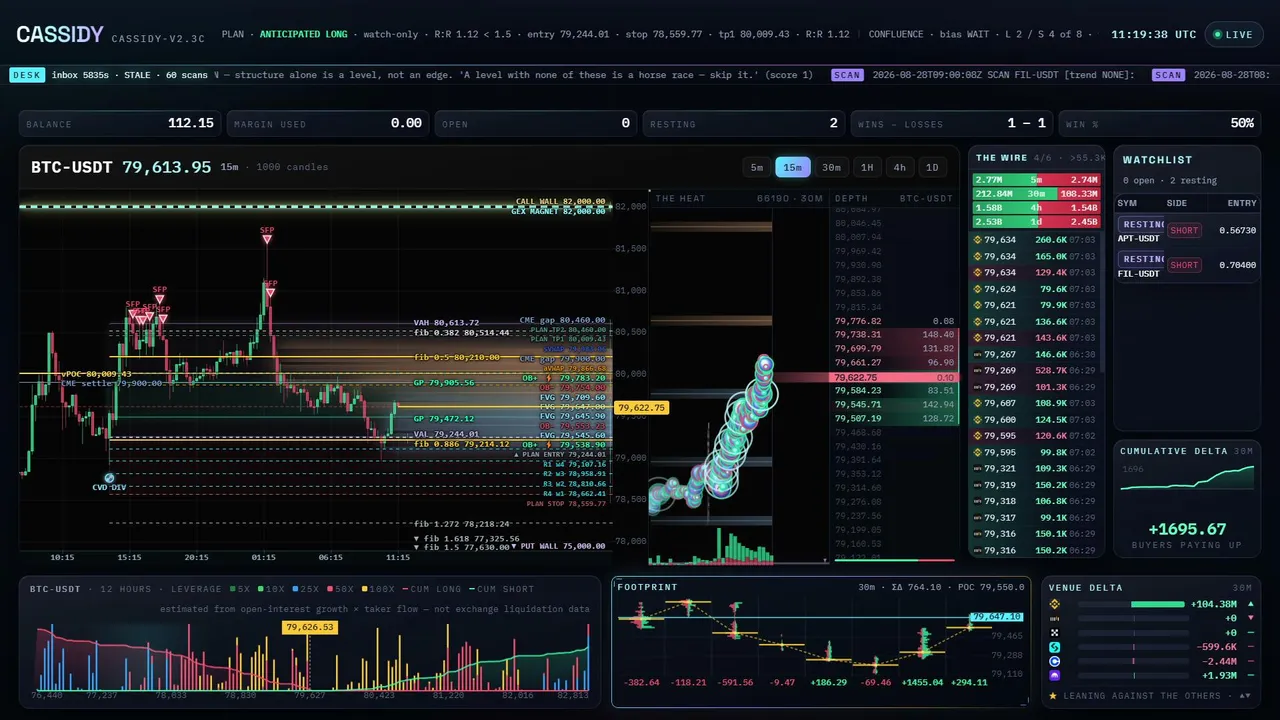Screen dimensions: 1280x720
Task: Click the 79,738.31 ask row in depth ladder
Action: [x=895, y=334]
